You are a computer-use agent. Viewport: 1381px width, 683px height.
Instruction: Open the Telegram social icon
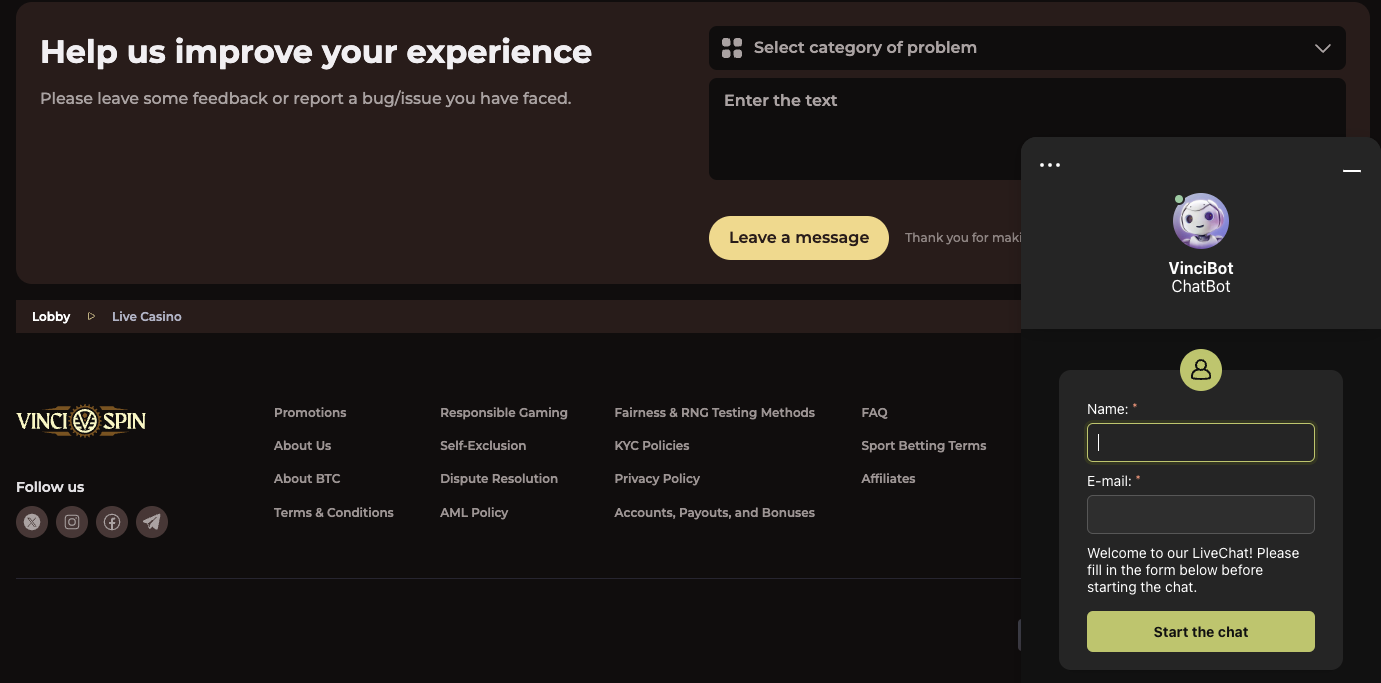(x=152, y=522)
